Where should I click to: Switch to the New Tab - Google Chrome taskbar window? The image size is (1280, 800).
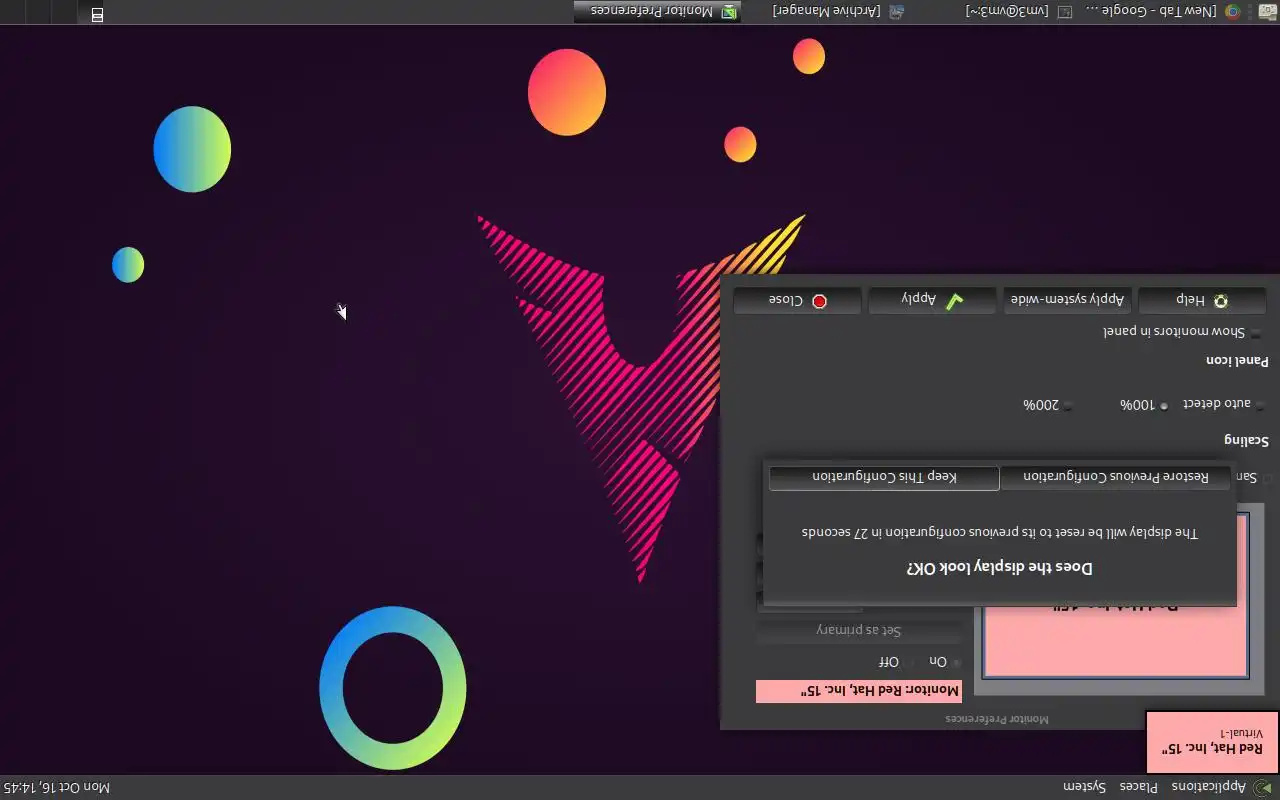(x=1162, y=11)
